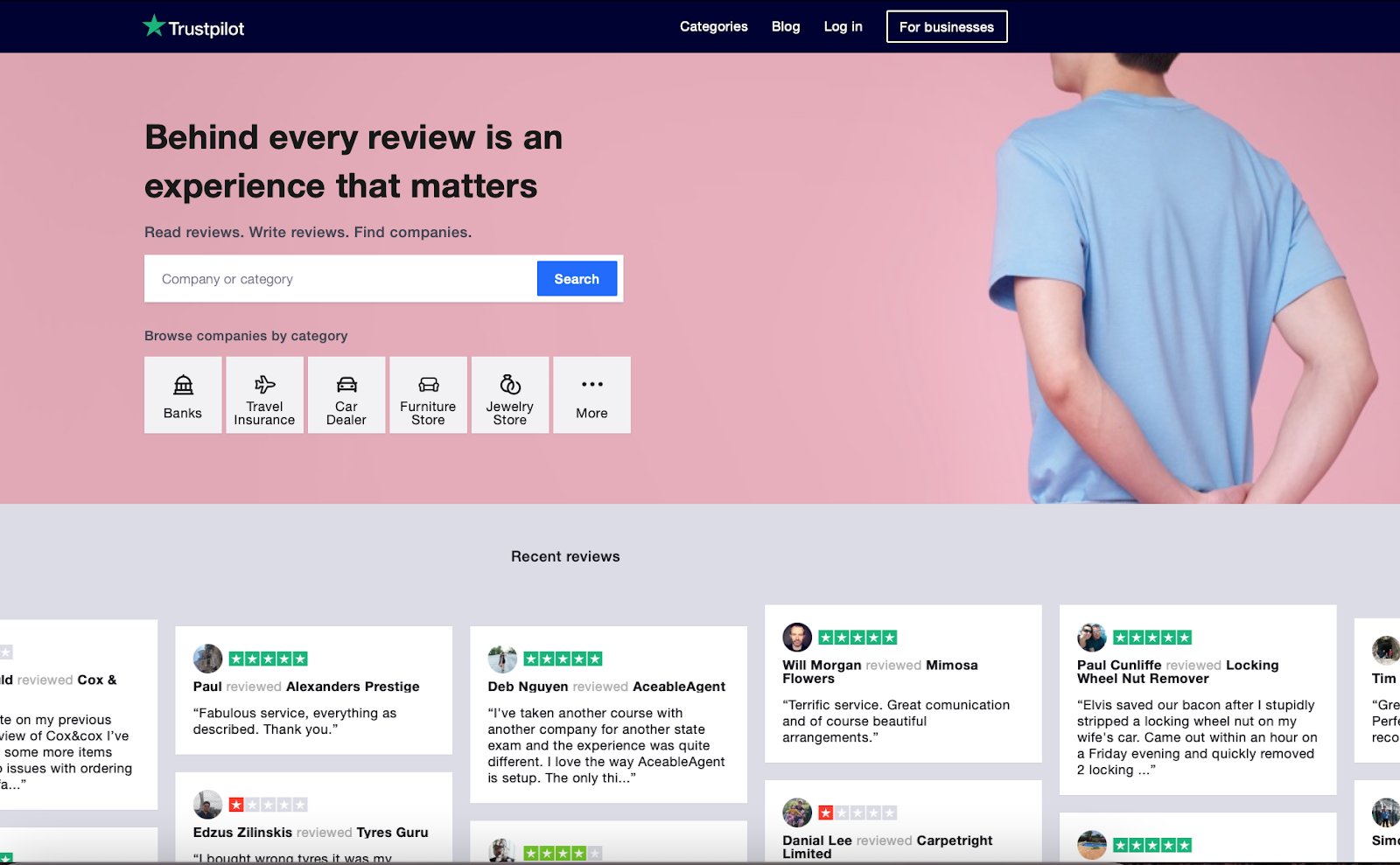This screenshot has width=1400, height=865.
Task: Click reviewer name Deb Nguyen
Action: [528, 687]
